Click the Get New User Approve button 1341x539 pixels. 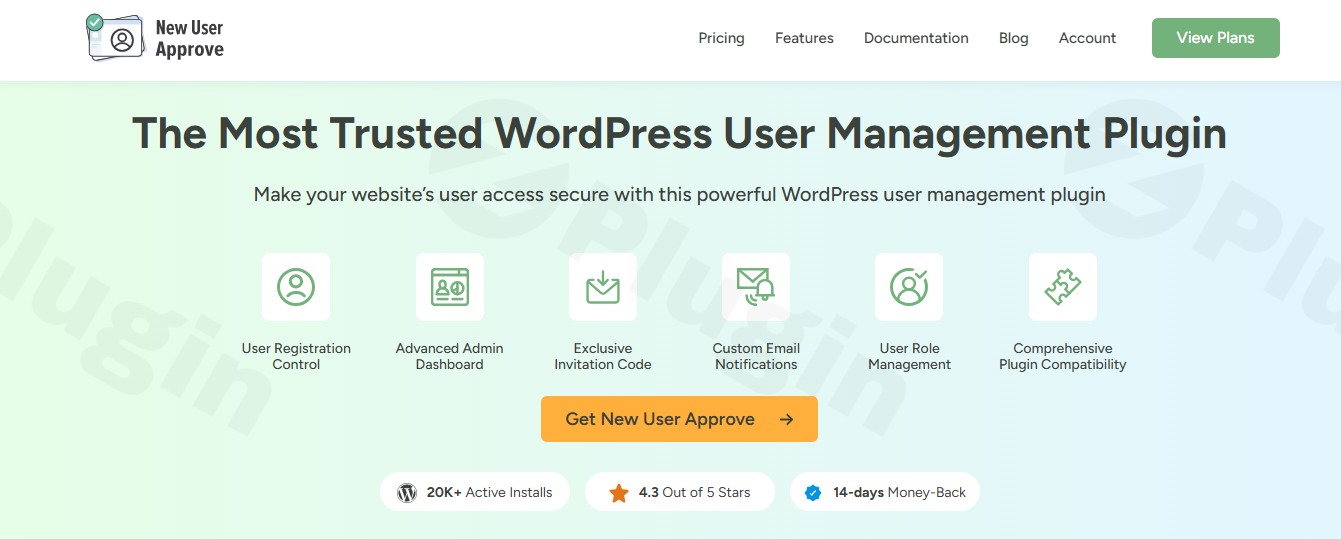point(679,419)
